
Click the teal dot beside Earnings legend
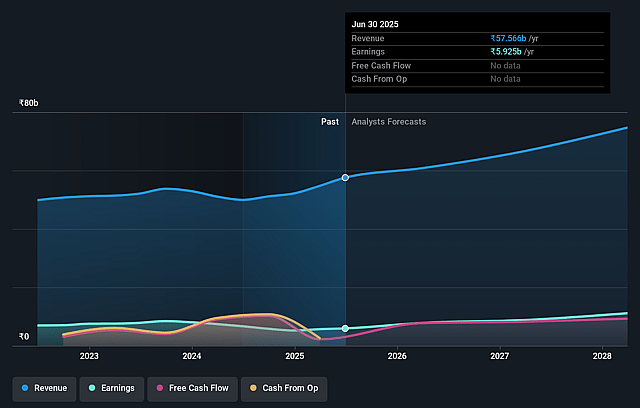(92, 387)
